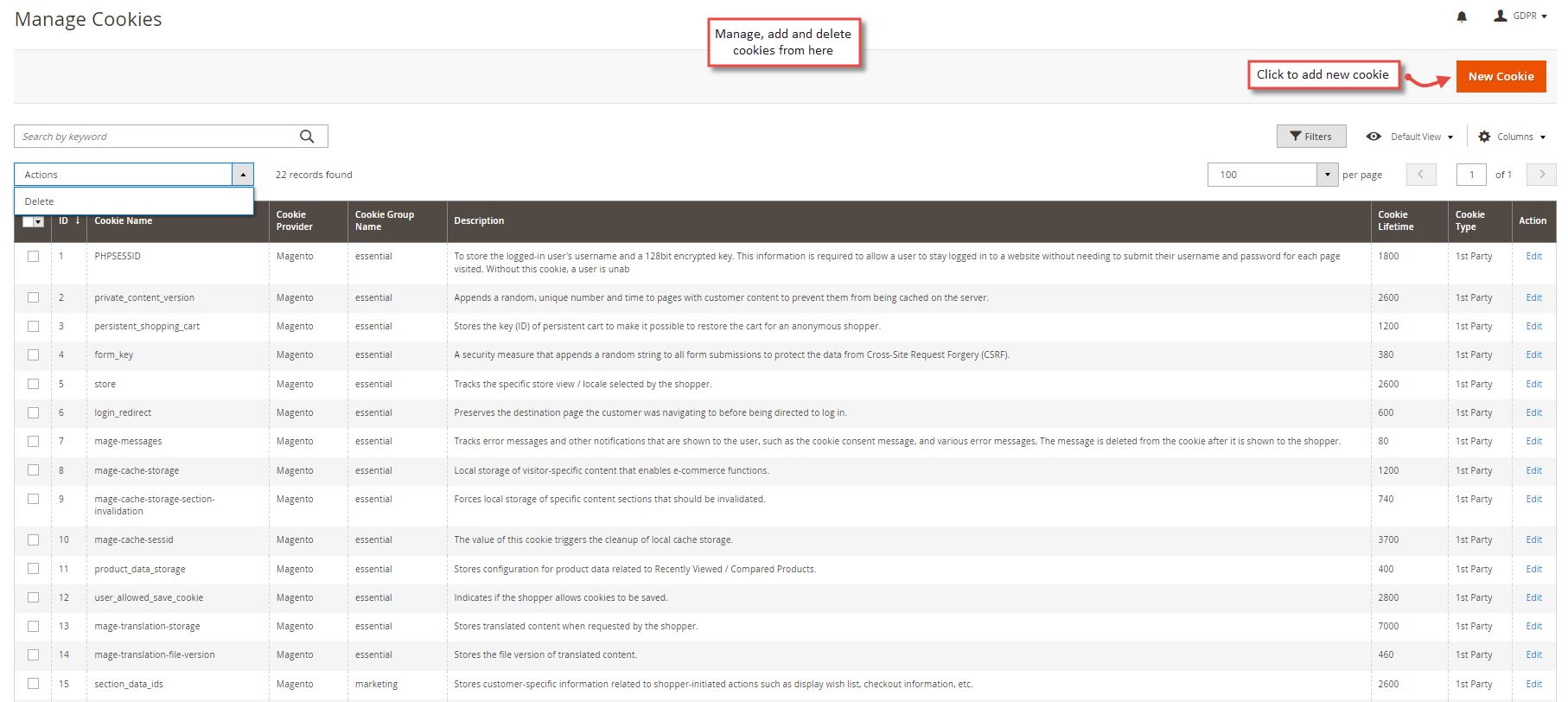1568x702 pixels.
Task: Collapse the Actions dropdown
Action: (243, 175)
